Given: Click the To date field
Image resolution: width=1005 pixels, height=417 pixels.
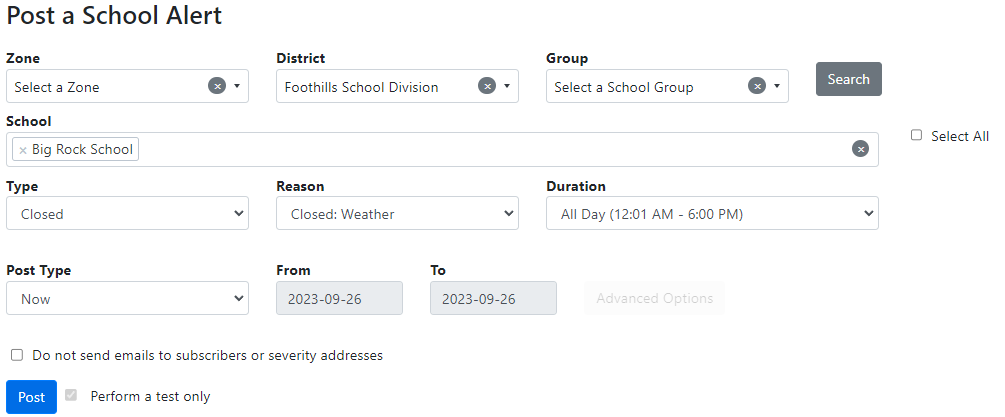Looking at the screenshot, I should pos(493,298).
